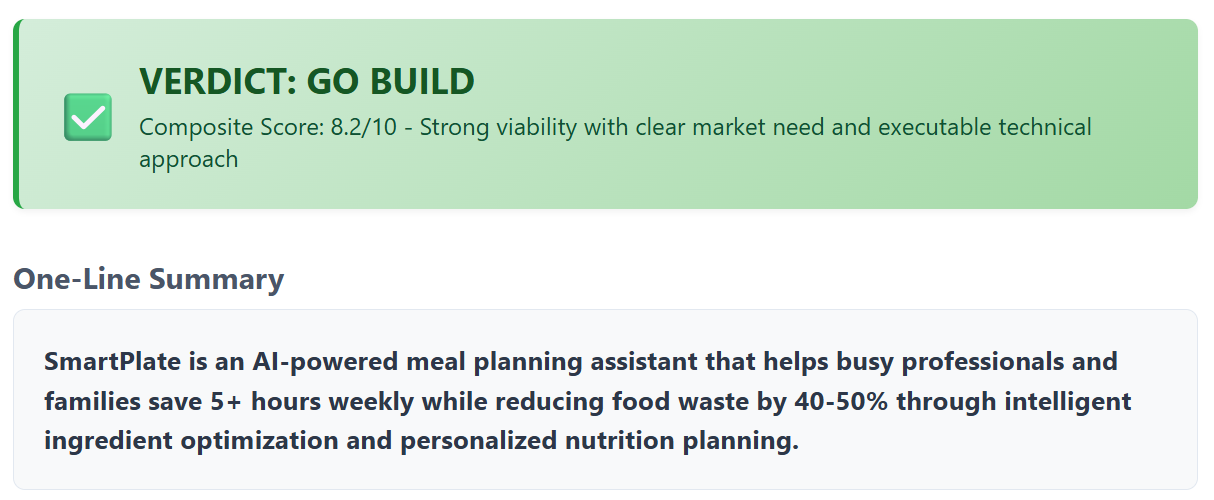Click the "VERDICT: GO BUILD" heading
1214x500 pixels.
coord(306,82)
